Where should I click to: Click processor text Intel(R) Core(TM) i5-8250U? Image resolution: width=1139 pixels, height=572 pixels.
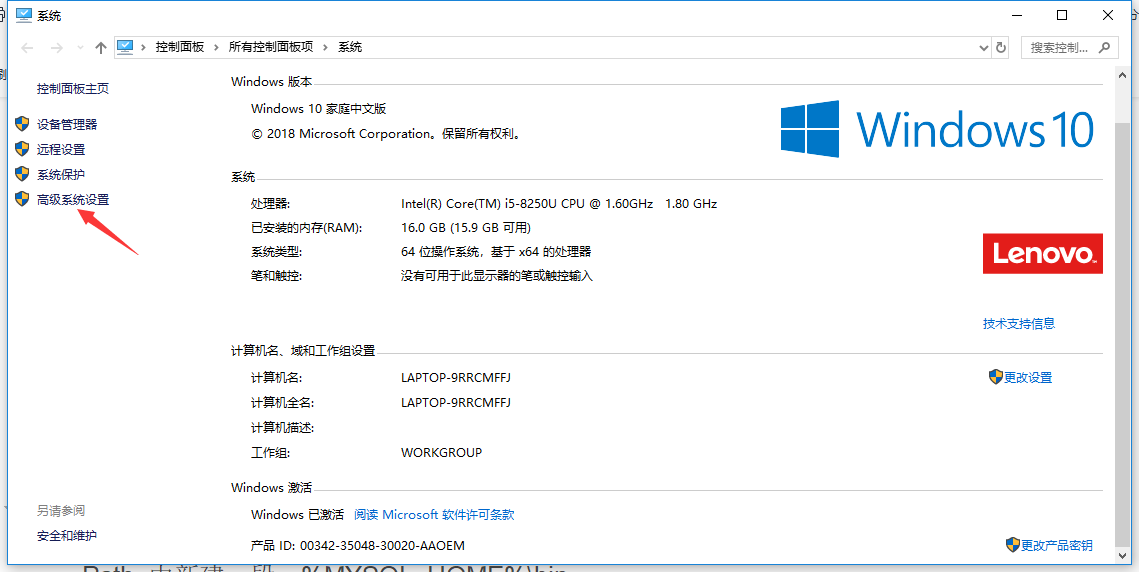(x=559, y=203)
